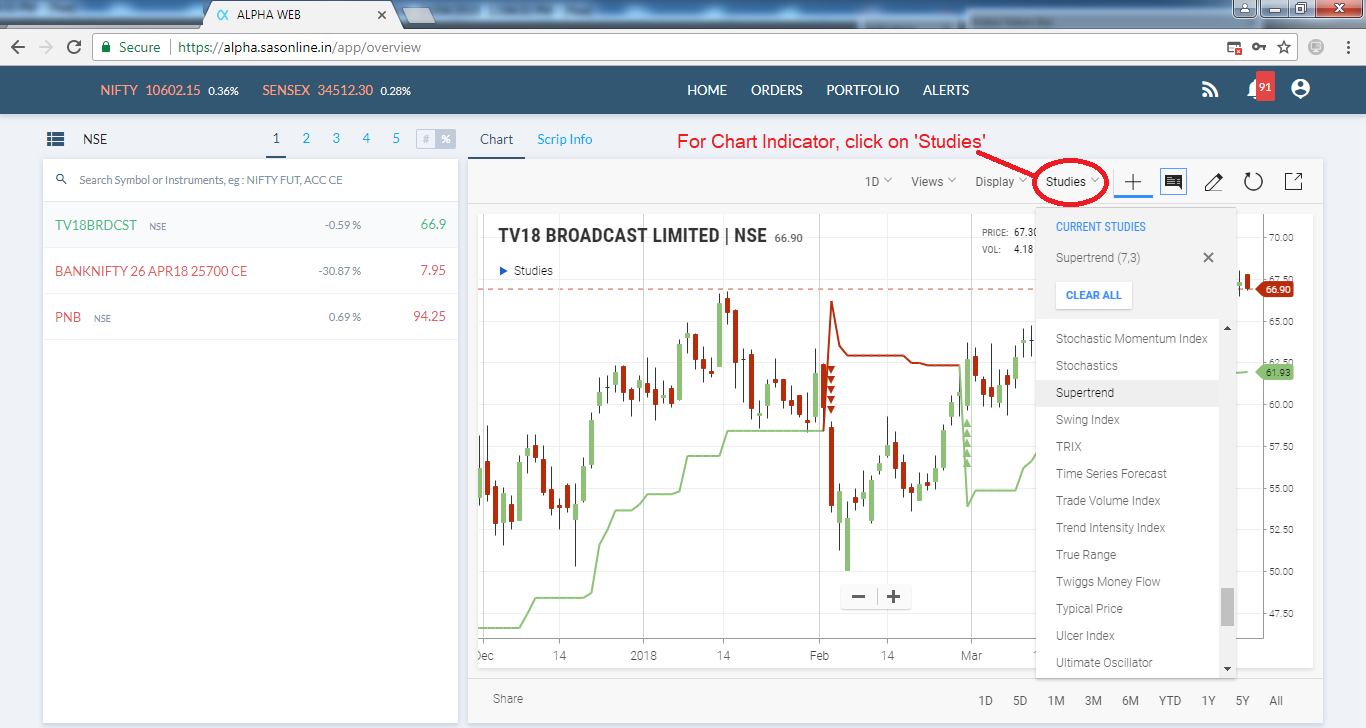
Task: Reload the page in browser
Action: coord(74,47)
